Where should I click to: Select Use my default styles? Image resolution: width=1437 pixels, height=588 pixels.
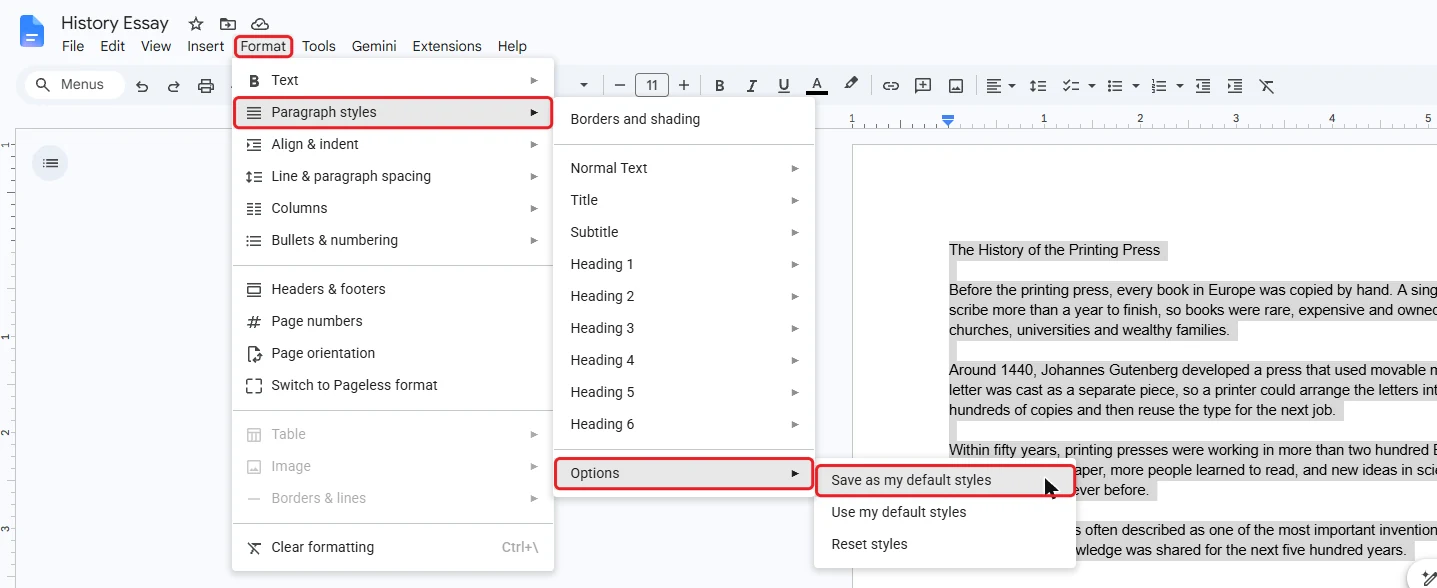(x=945, y=512)
